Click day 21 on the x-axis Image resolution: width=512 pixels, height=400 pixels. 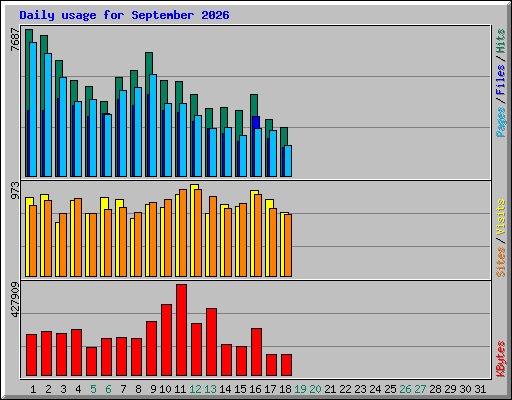pos(330,389)
